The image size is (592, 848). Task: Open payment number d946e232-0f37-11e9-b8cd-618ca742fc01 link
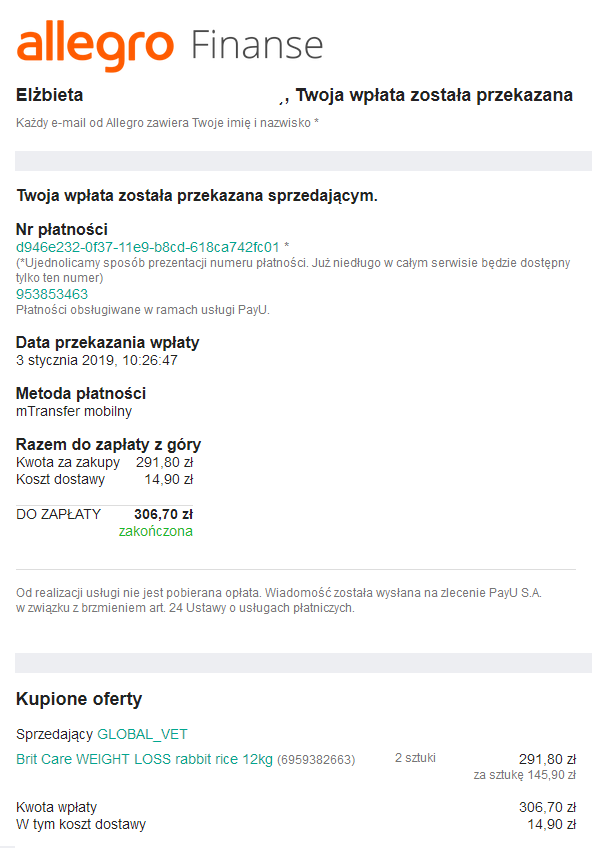(148, 247)
